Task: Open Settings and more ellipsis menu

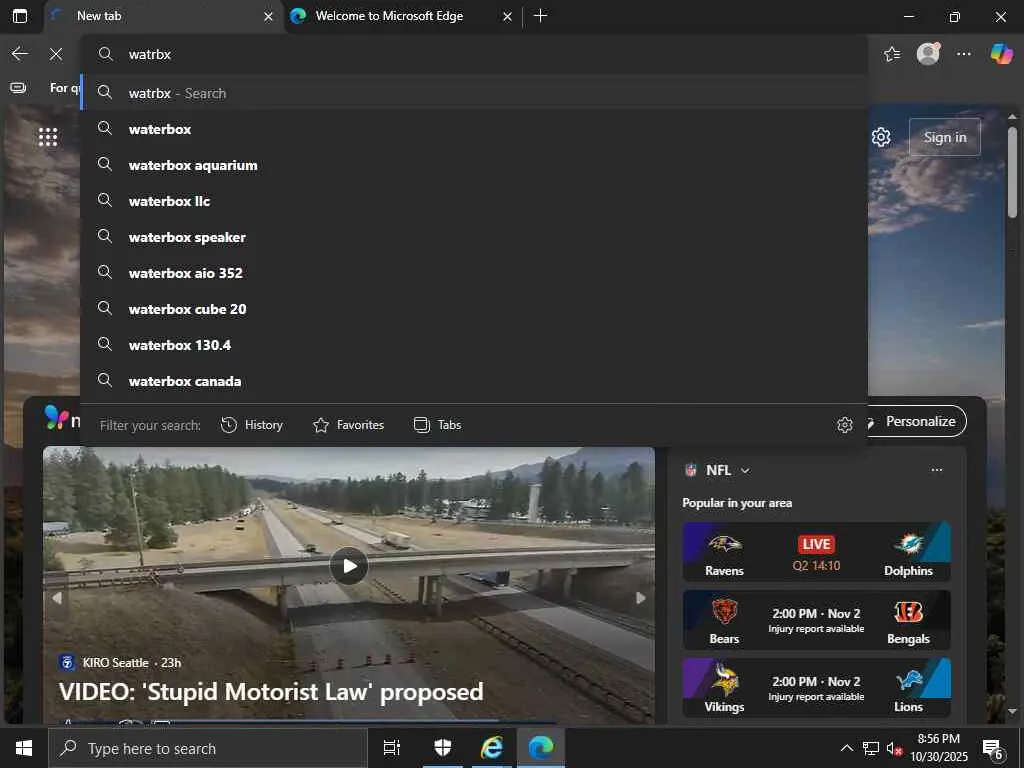Action: coord(964,54)
